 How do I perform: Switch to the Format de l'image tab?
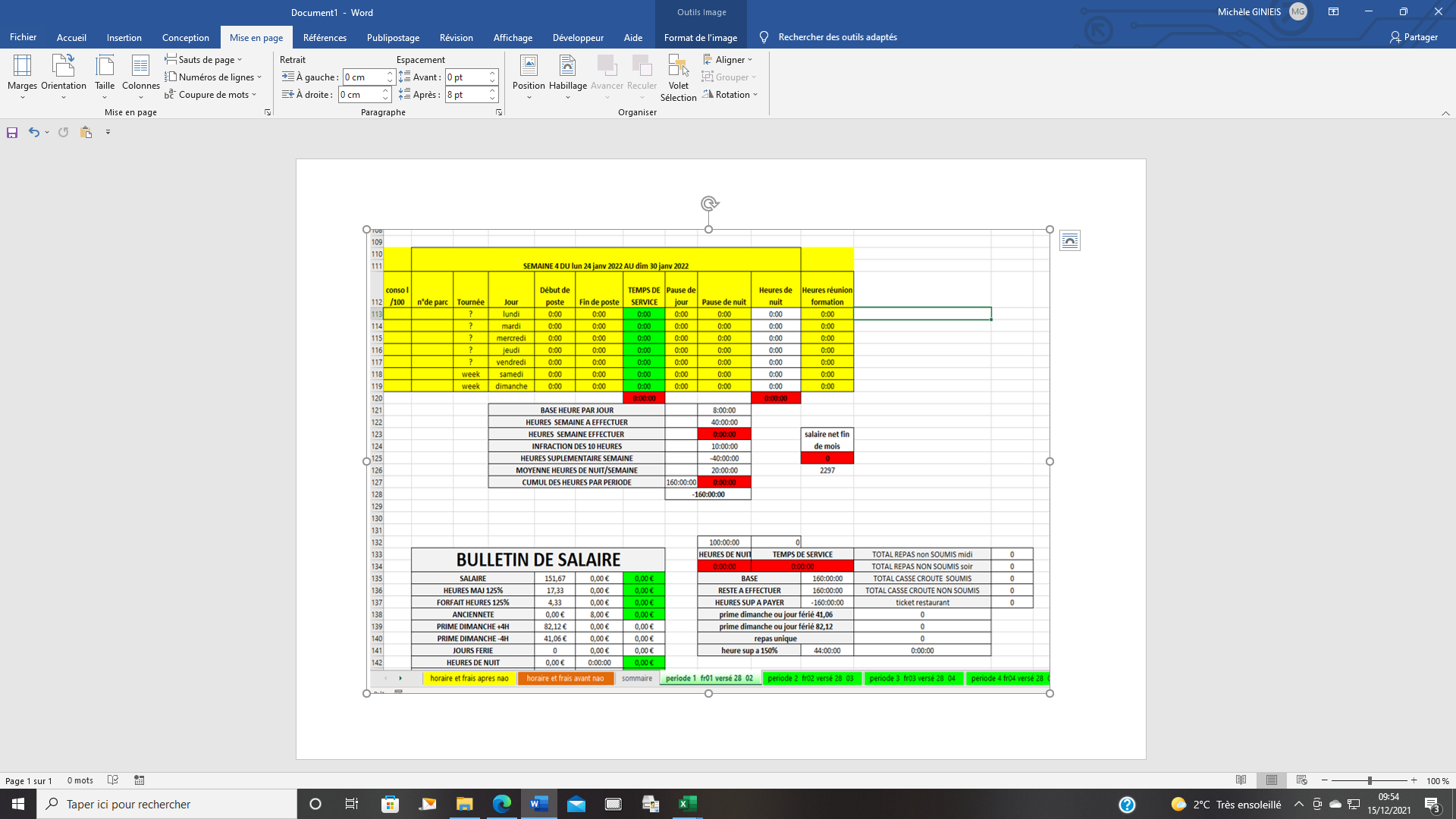(700, 37)
